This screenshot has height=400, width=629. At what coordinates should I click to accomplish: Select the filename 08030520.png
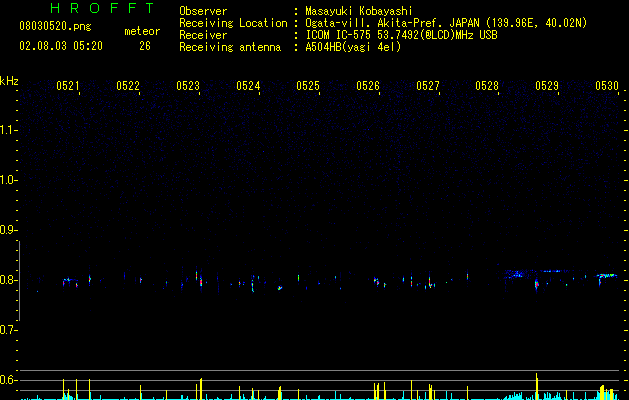tap(55, 27)
